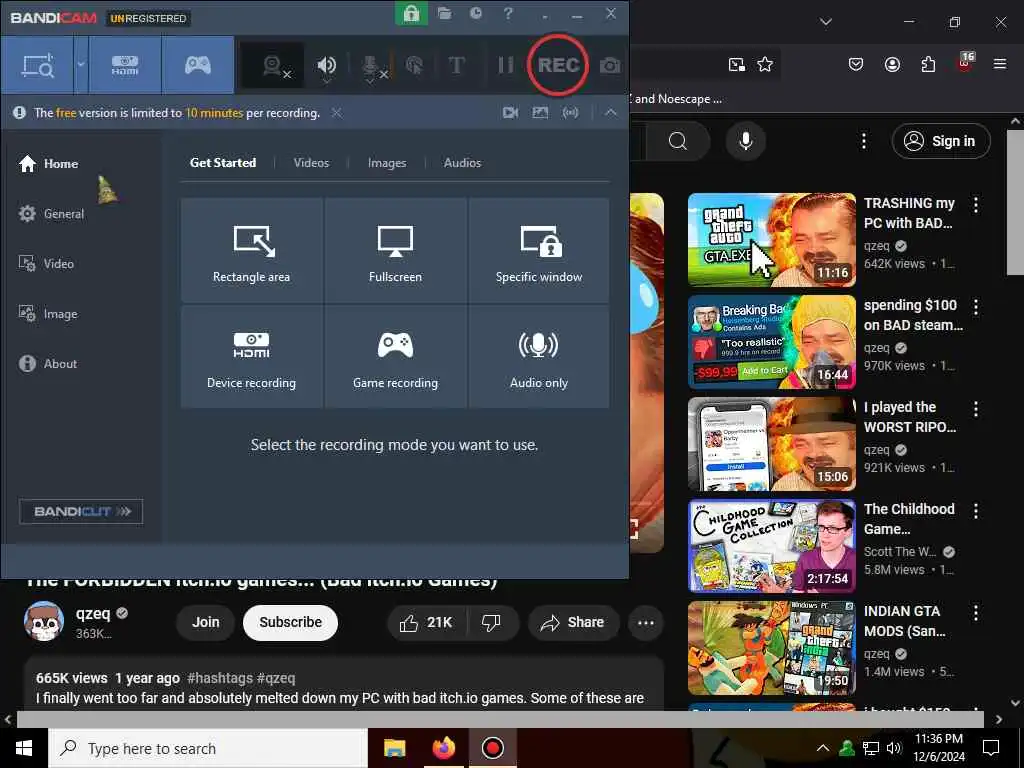The height and width of the screenshot is (768, 1024).
Task: Click YouTube search magnifier button
Action: 678,141
